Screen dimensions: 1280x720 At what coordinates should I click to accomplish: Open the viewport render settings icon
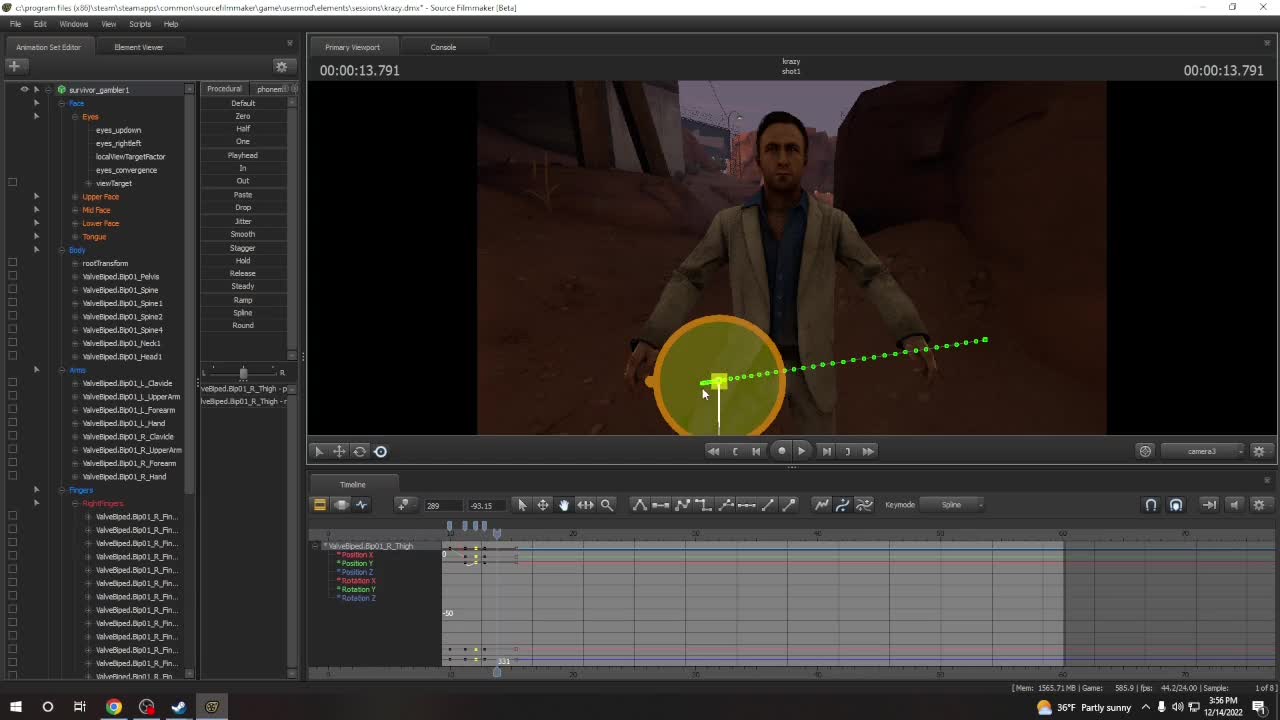[x=1145, y=451]
